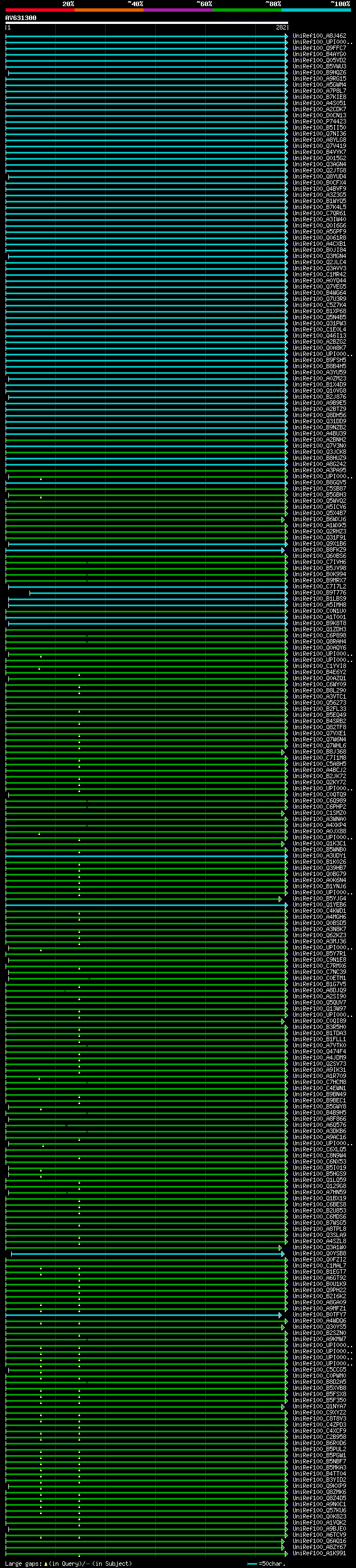Image resolution: width=356 pixels, height=1568 pixels.
Task: Select the UniRef100_C1YVI8 label
Action: (x=319, y=666)
